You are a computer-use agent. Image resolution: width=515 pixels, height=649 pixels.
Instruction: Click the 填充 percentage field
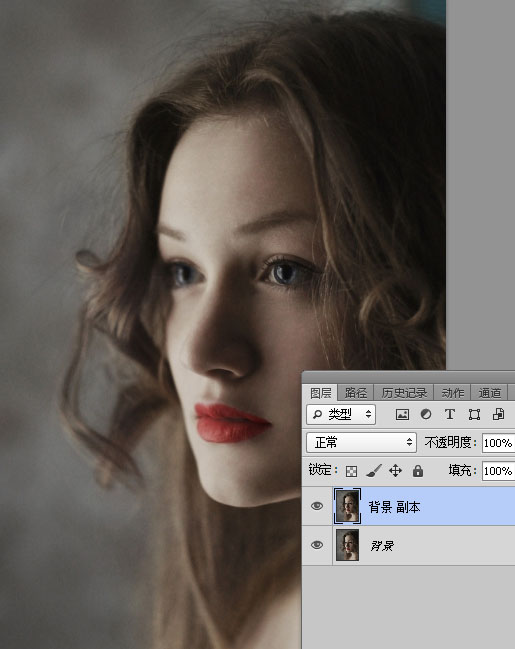pyautogui.click(x=498, y=471)
